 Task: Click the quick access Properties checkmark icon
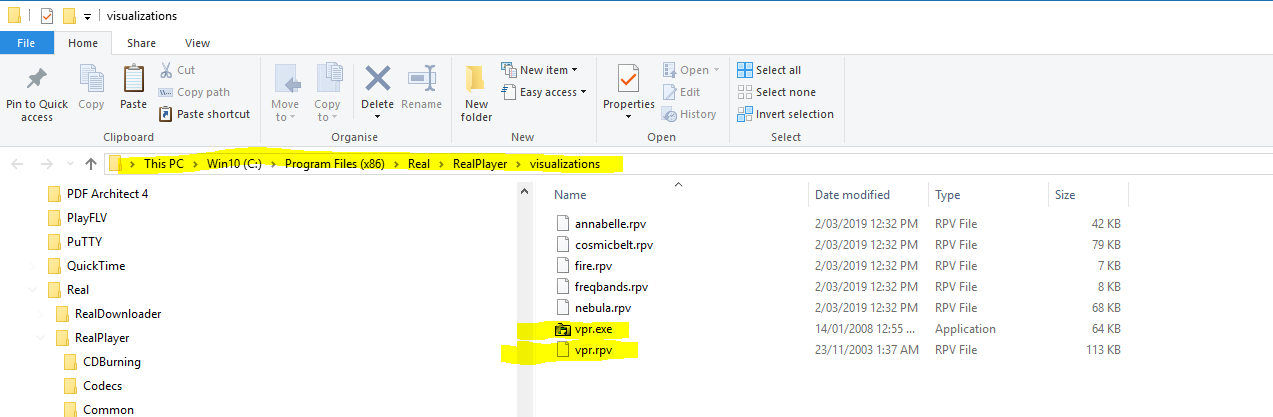[46, 16]
